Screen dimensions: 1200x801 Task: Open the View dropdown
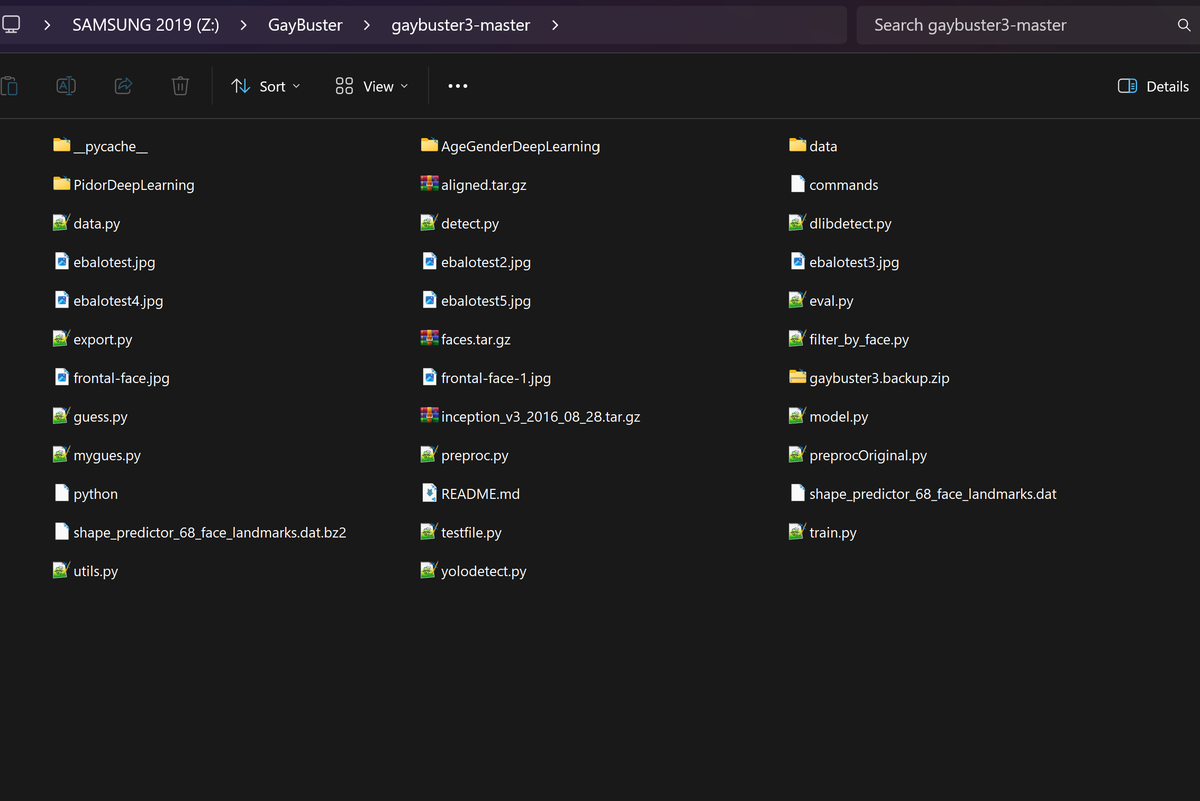tap(372, 86)
